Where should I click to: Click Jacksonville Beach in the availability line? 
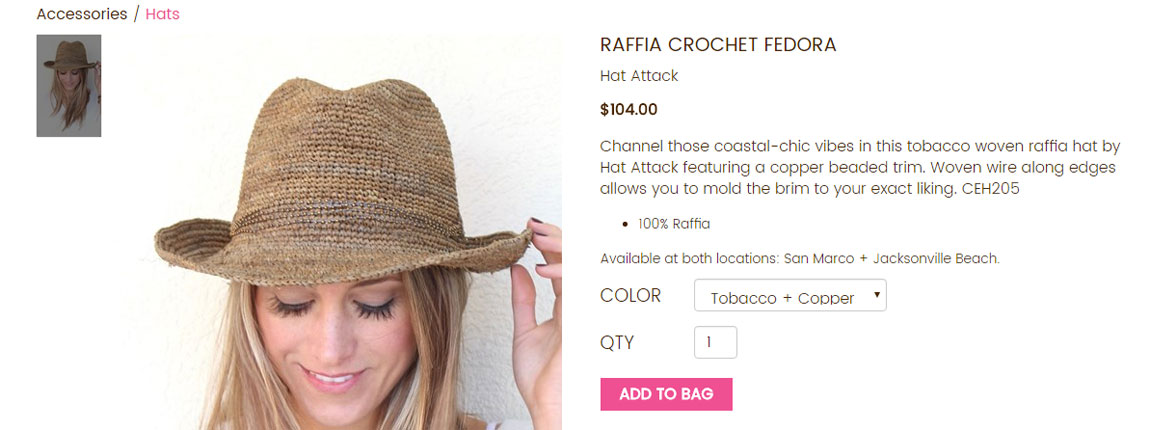click(935, 258)
